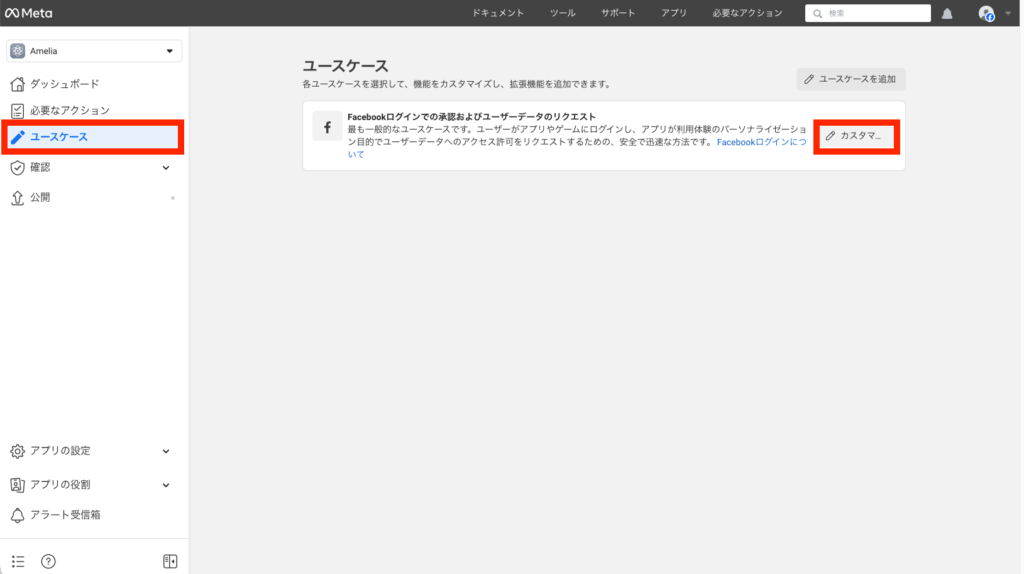This screenshot has width=1024, height=574.
Task: Open notifications bell icon
Action: [x=947, y=14]
